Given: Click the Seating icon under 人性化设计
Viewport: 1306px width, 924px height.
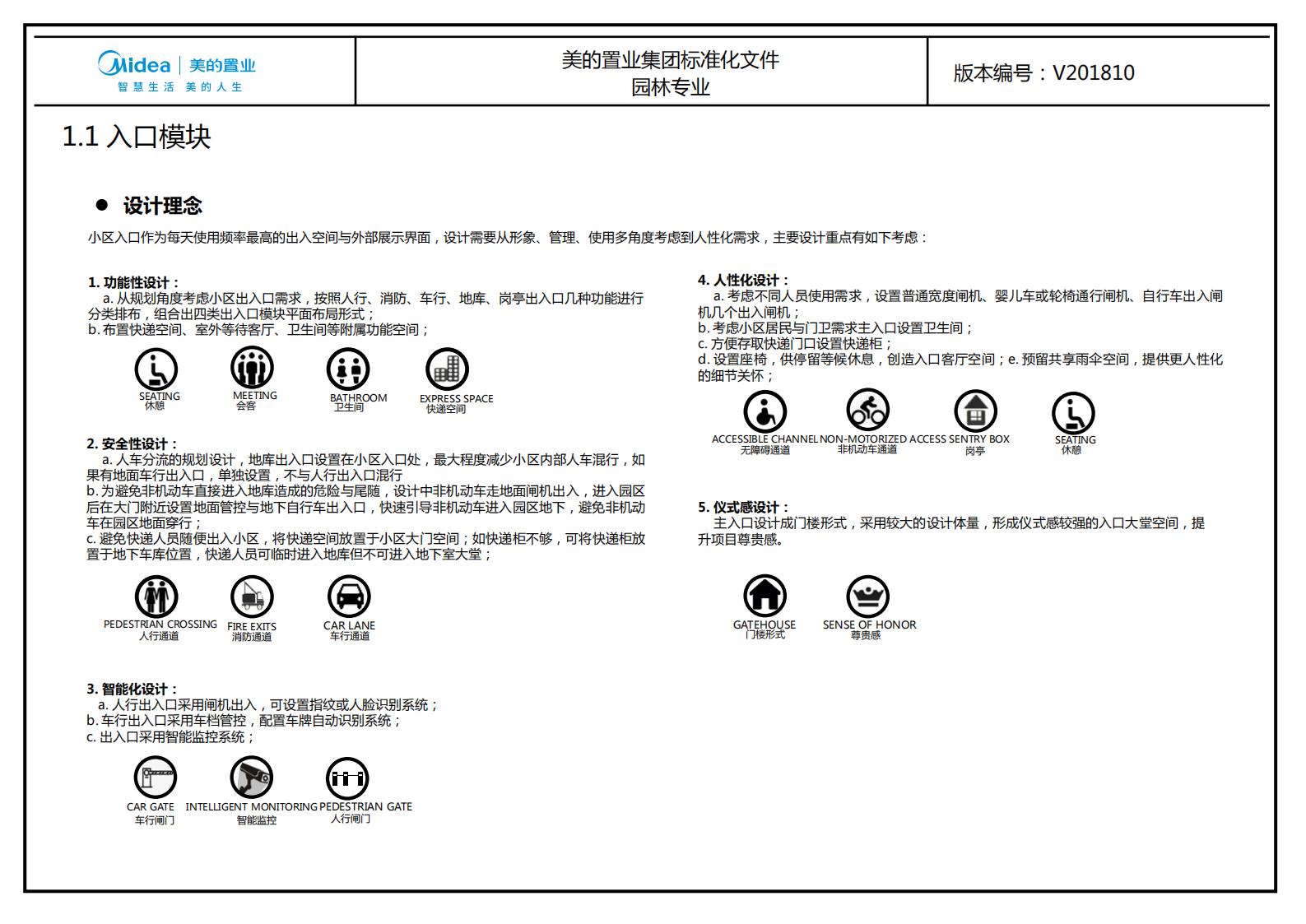Looking at the screenshot, I should coord(1073,412).
